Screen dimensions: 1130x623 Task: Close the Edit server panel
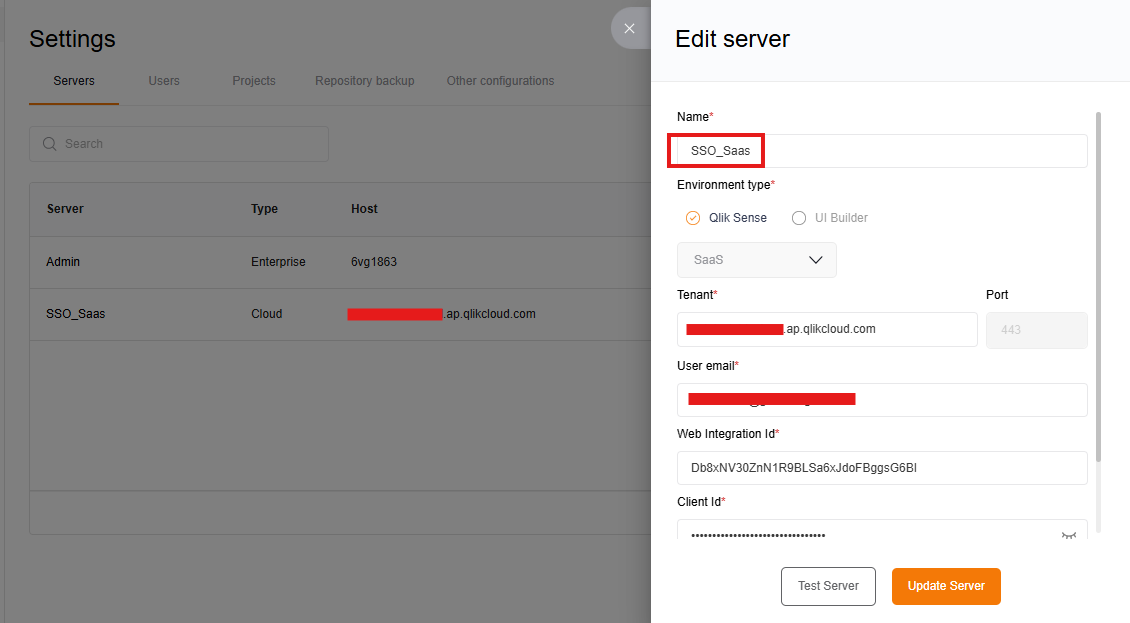[630, 28]
